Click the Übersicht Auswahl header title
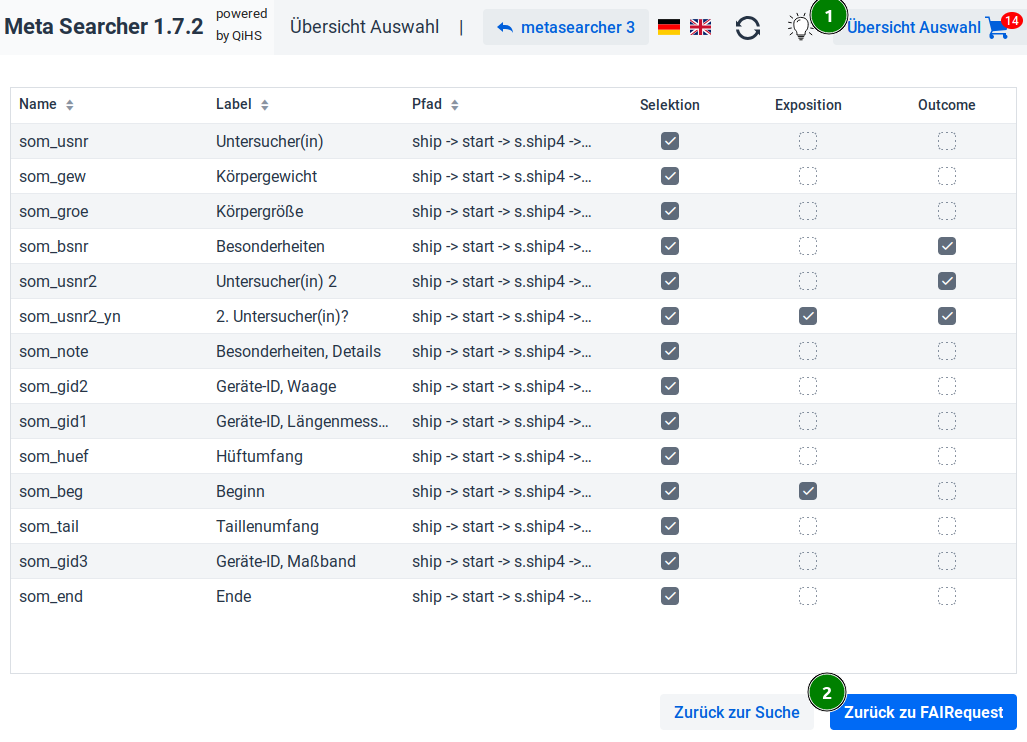 364,27
